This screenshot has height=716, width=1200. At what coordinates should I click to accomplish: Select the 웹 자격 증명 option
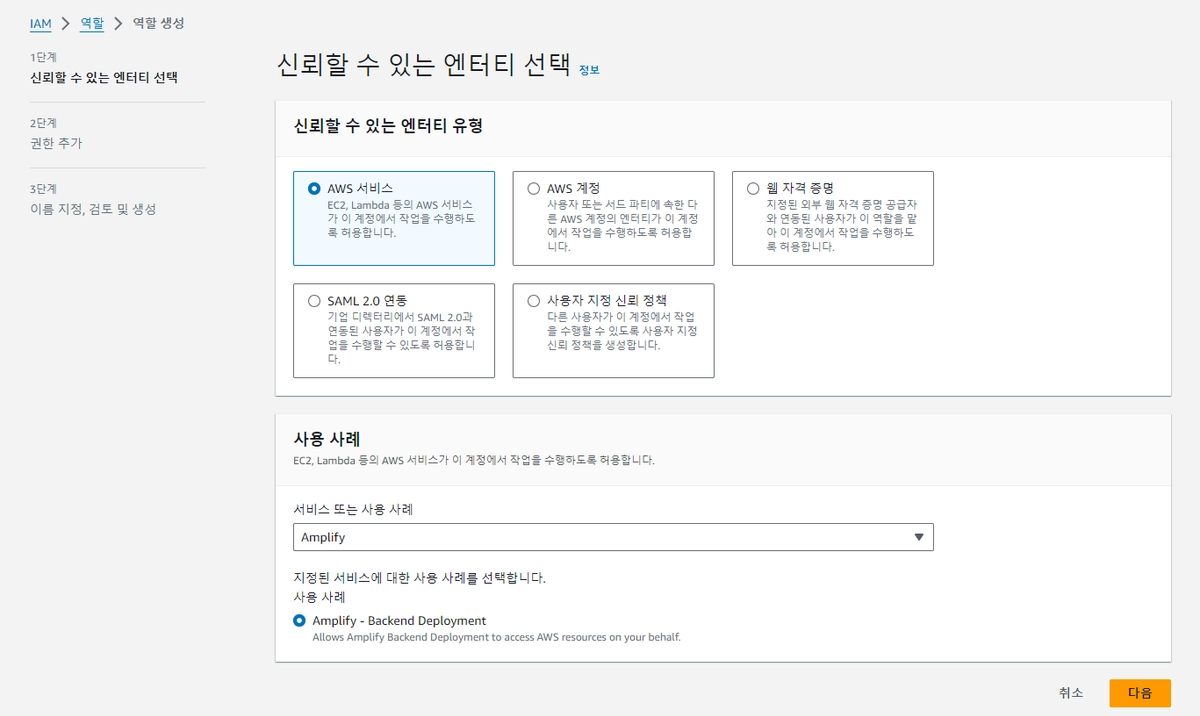753,188
